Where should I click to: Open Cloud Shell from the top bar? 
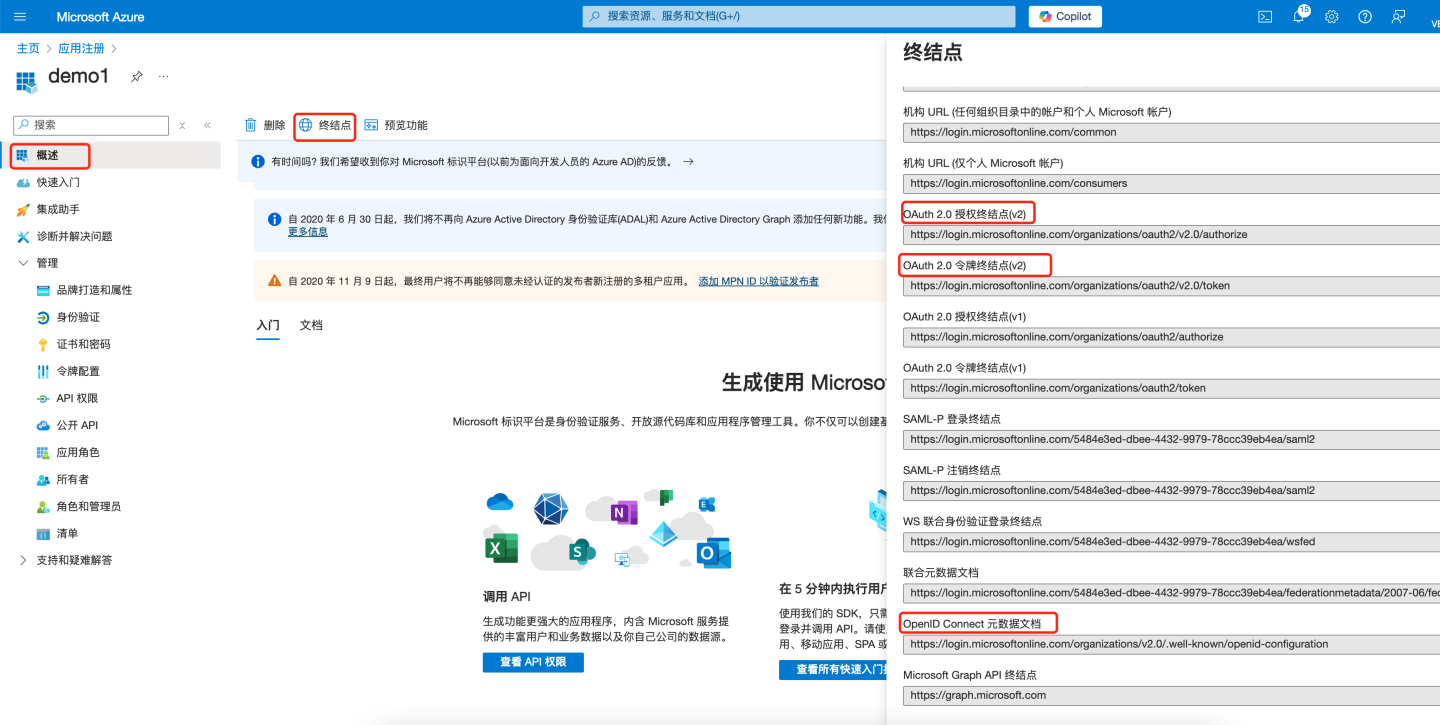click(1265, 16)
